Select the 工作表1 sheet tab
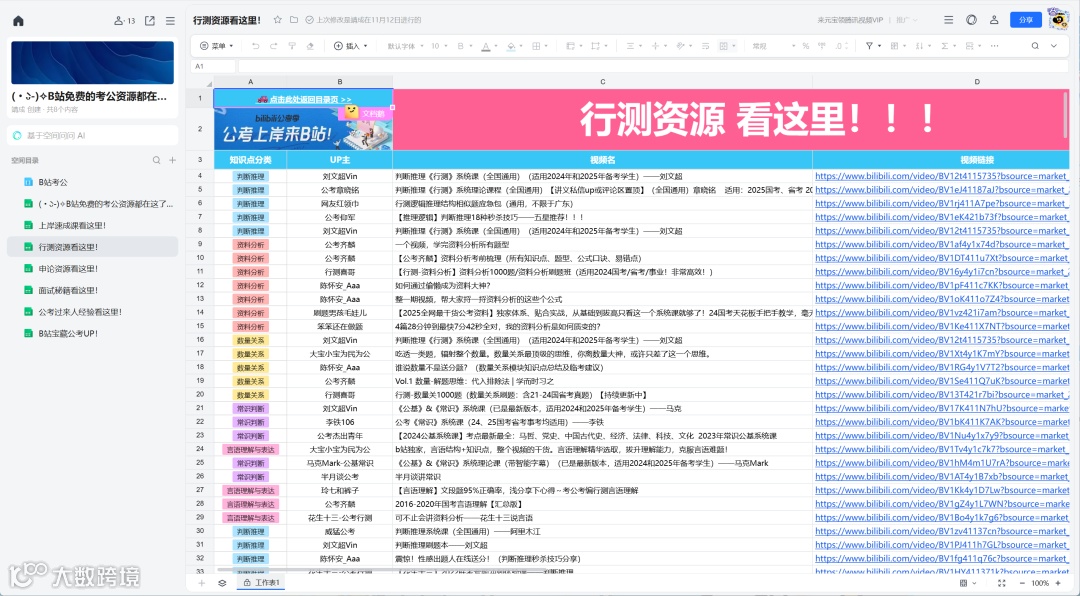The height and width of the screenshot is (596, 1080). pos(262,583)
